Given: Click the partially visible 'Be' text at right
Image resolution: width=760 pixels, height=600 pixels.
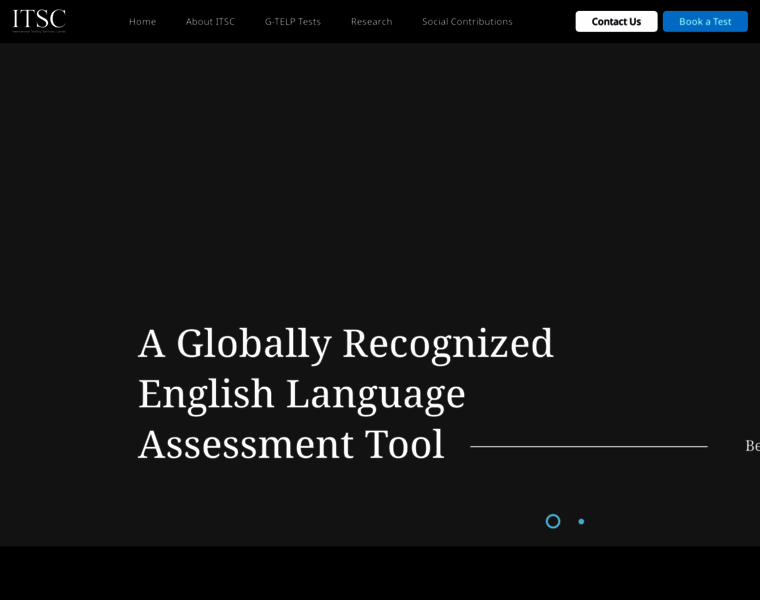Looking at the screenshot, I should coord(751,446).
